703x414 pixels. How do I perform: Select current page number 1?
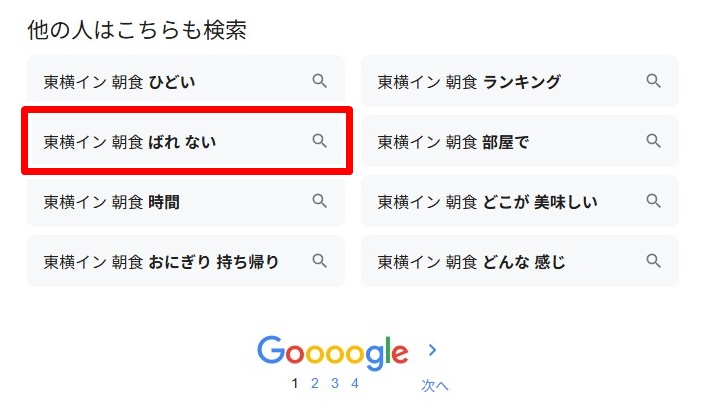click(x=294, y=383)
